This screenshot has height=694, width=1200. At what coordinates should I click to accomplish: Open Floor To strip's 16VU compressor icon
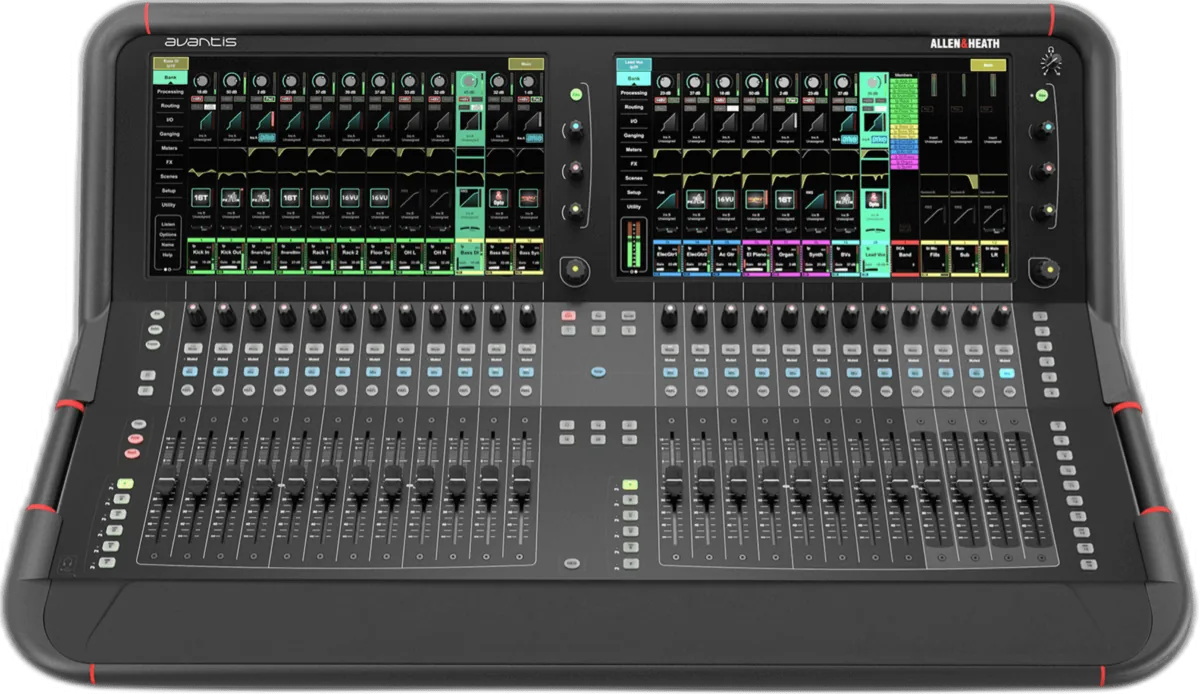click(x=379, y=199)
